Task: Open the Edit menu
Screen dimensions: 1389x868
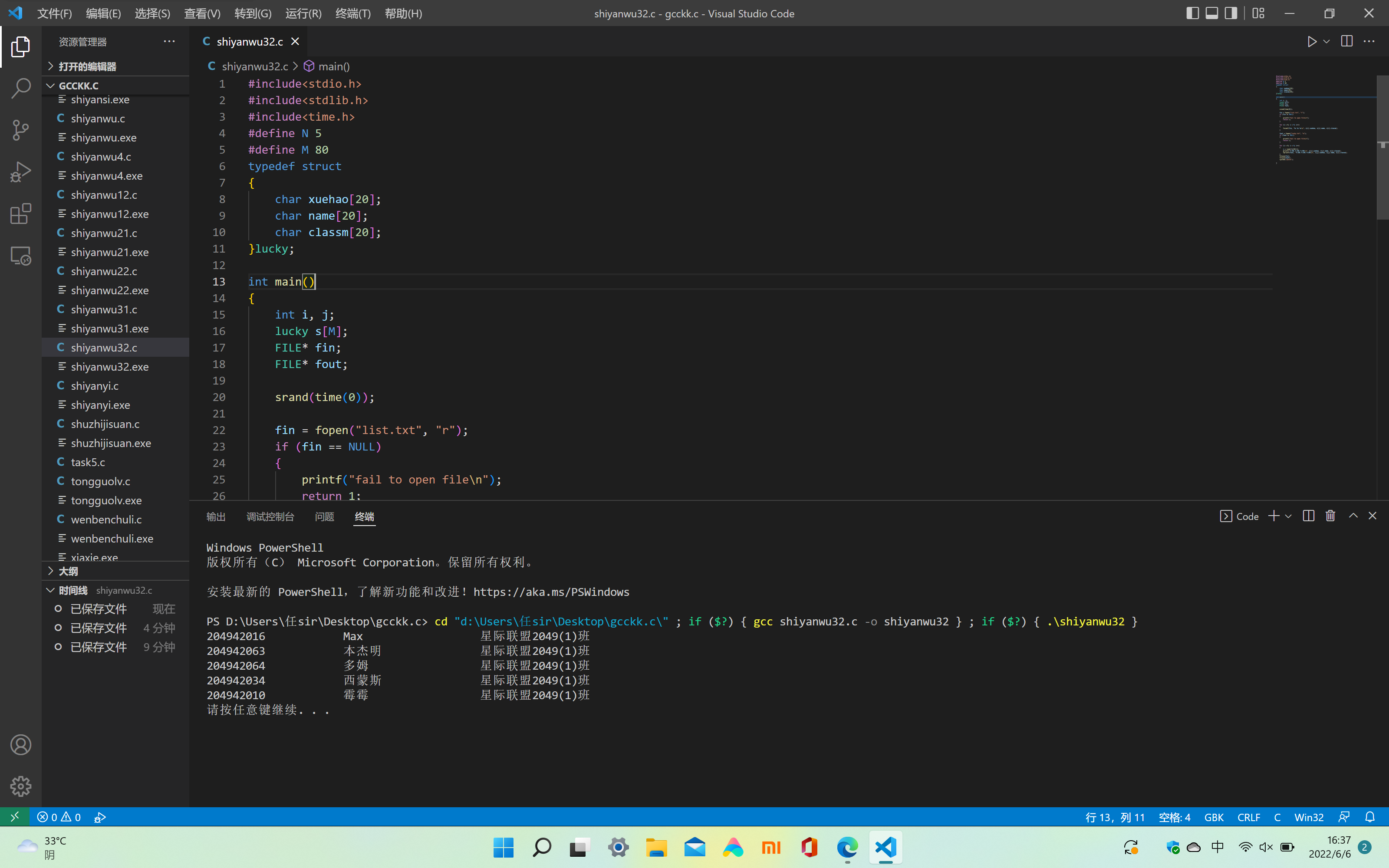Action: [103, 13]
